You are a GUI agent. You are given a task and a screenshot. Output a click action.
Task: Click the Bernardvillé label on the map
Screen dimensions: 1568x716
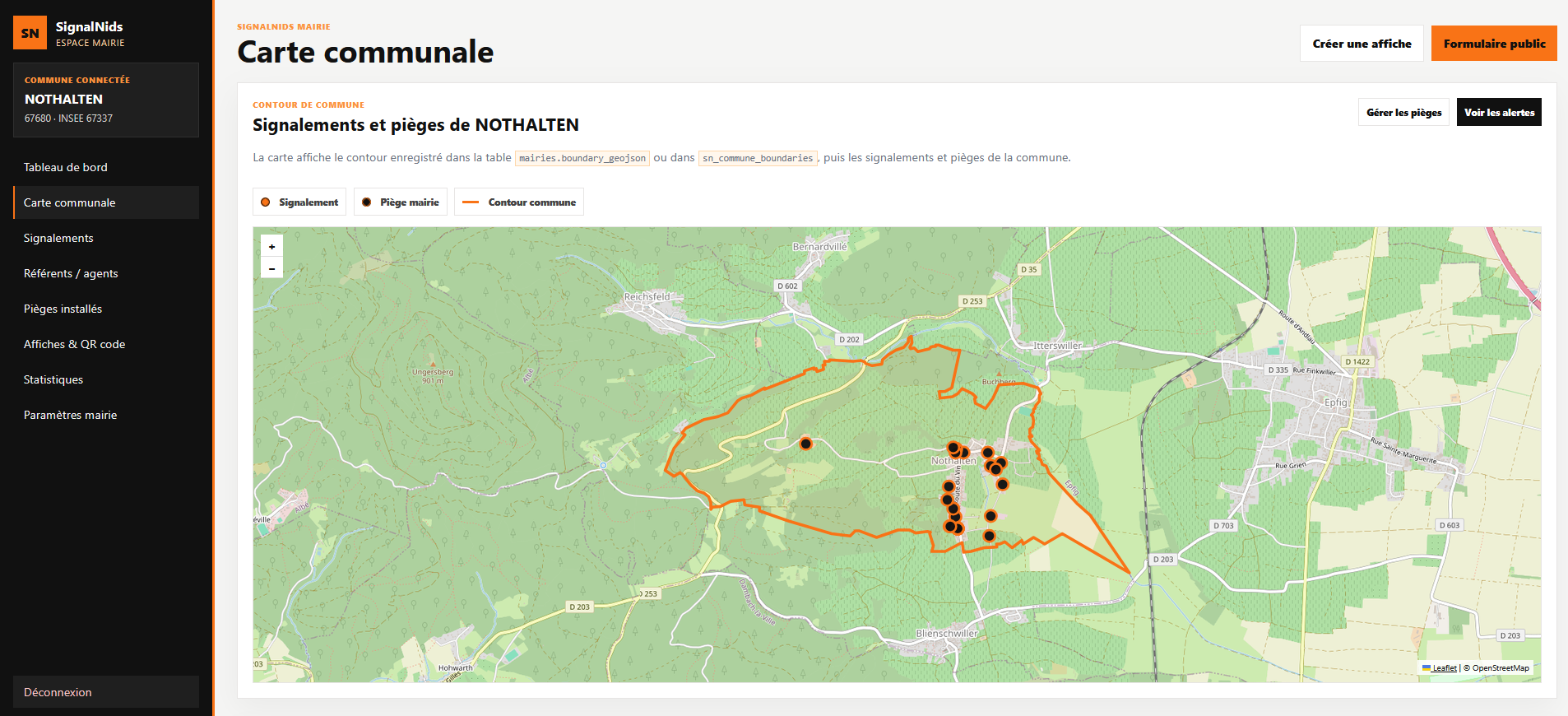(x=819, y=247)
